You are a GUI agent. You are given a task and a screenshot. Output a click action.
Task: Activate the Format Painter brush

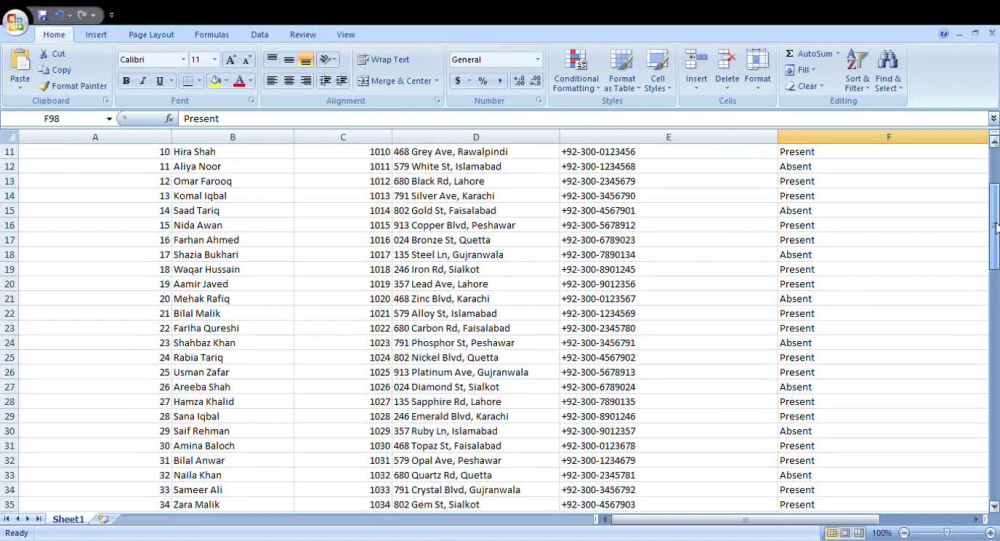tap(73, 85)
